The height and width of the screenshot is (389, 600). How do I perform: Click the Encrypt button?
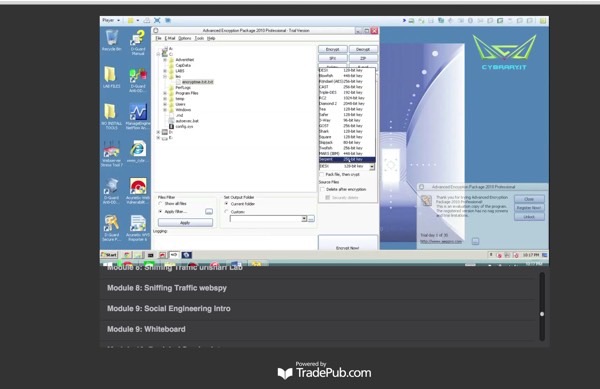(333, 49)
